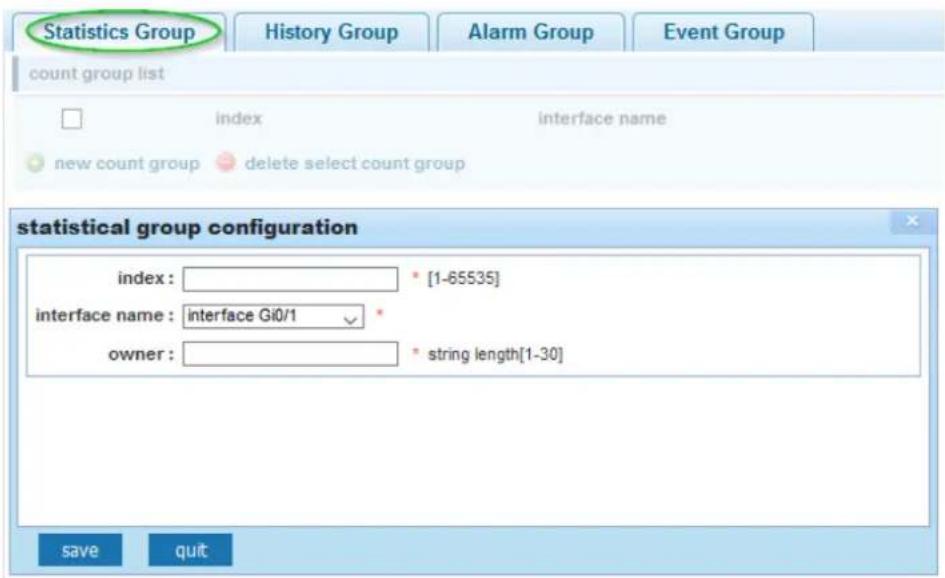
Task: Focus the owner input field
Action: tap(290, 354)
